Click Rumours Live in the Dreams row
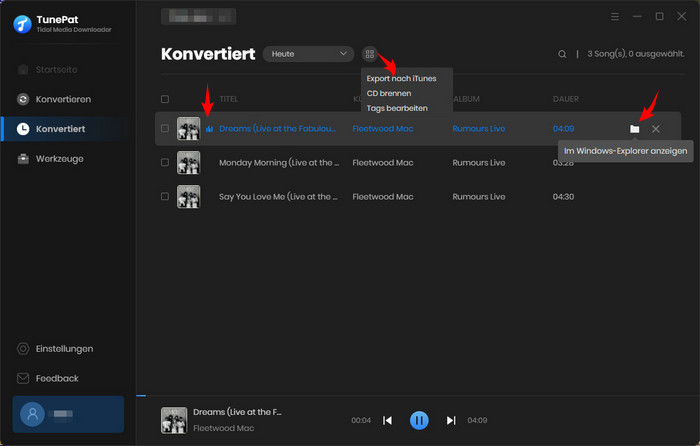The width and height of the screenshot is (700, 446). coord(479,129)
